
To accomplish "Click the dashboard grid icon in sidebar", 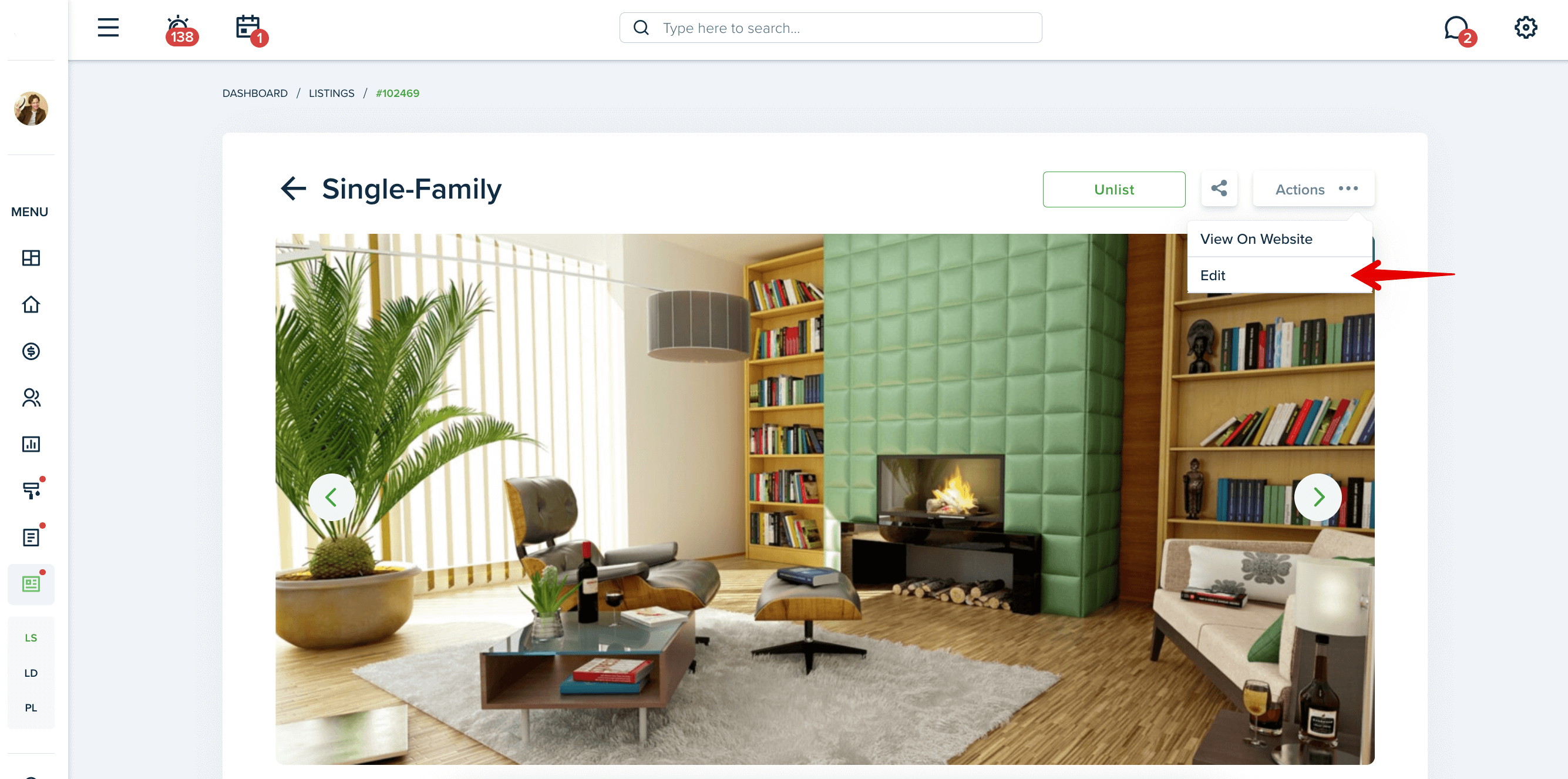I will pyautogui.click(x=30, y=258).
